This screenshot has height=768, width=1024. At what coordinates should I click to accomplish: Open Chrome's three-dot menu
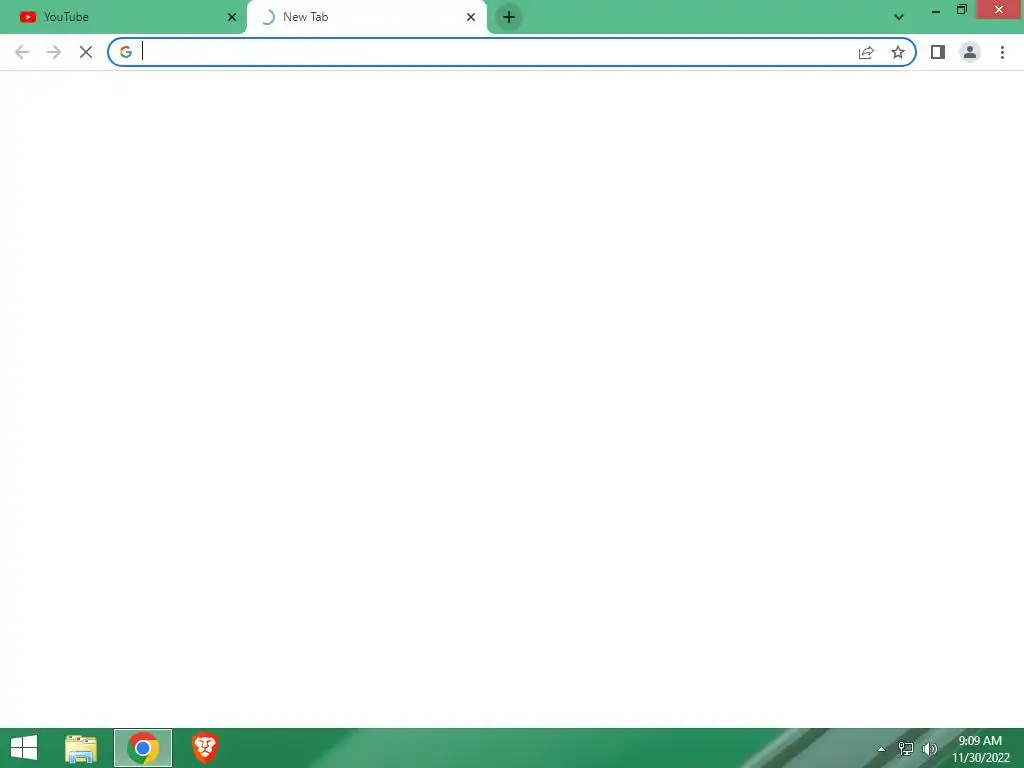(1002, 52)
